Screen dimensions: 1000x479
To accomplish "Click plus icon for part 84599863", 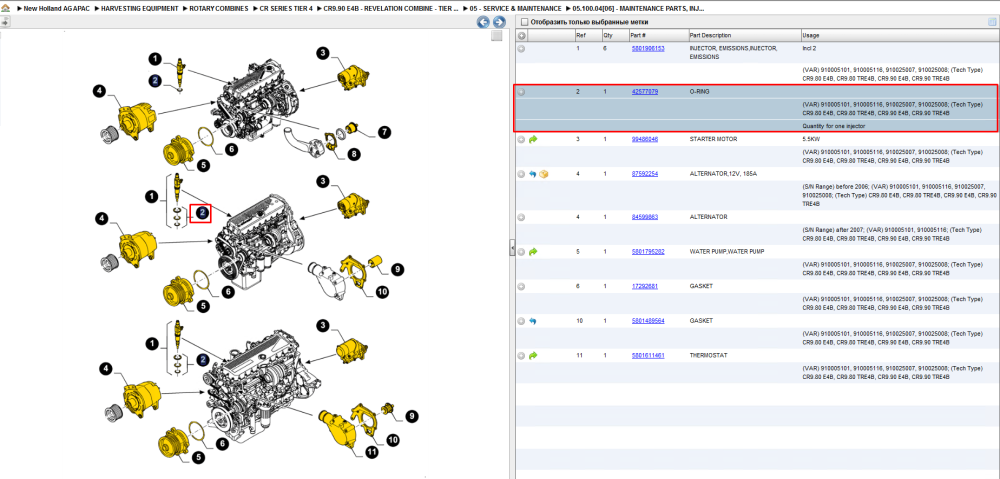I will pyautogui.click(x=521, y=217).
